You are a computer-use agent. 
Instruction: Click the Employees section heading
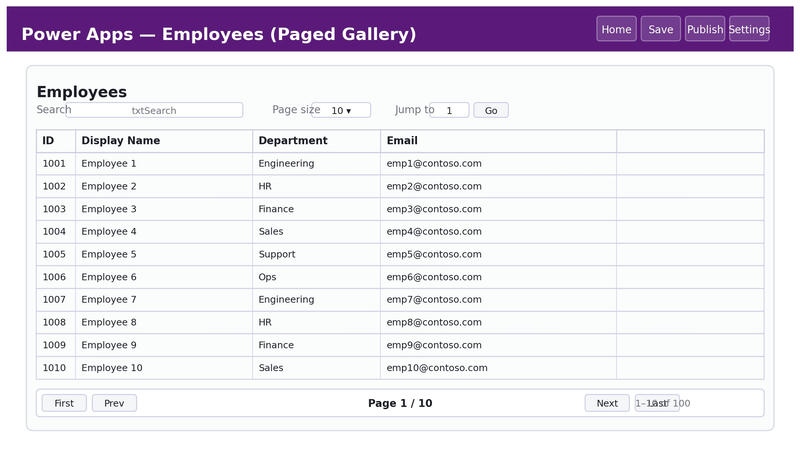coord(82,92)
